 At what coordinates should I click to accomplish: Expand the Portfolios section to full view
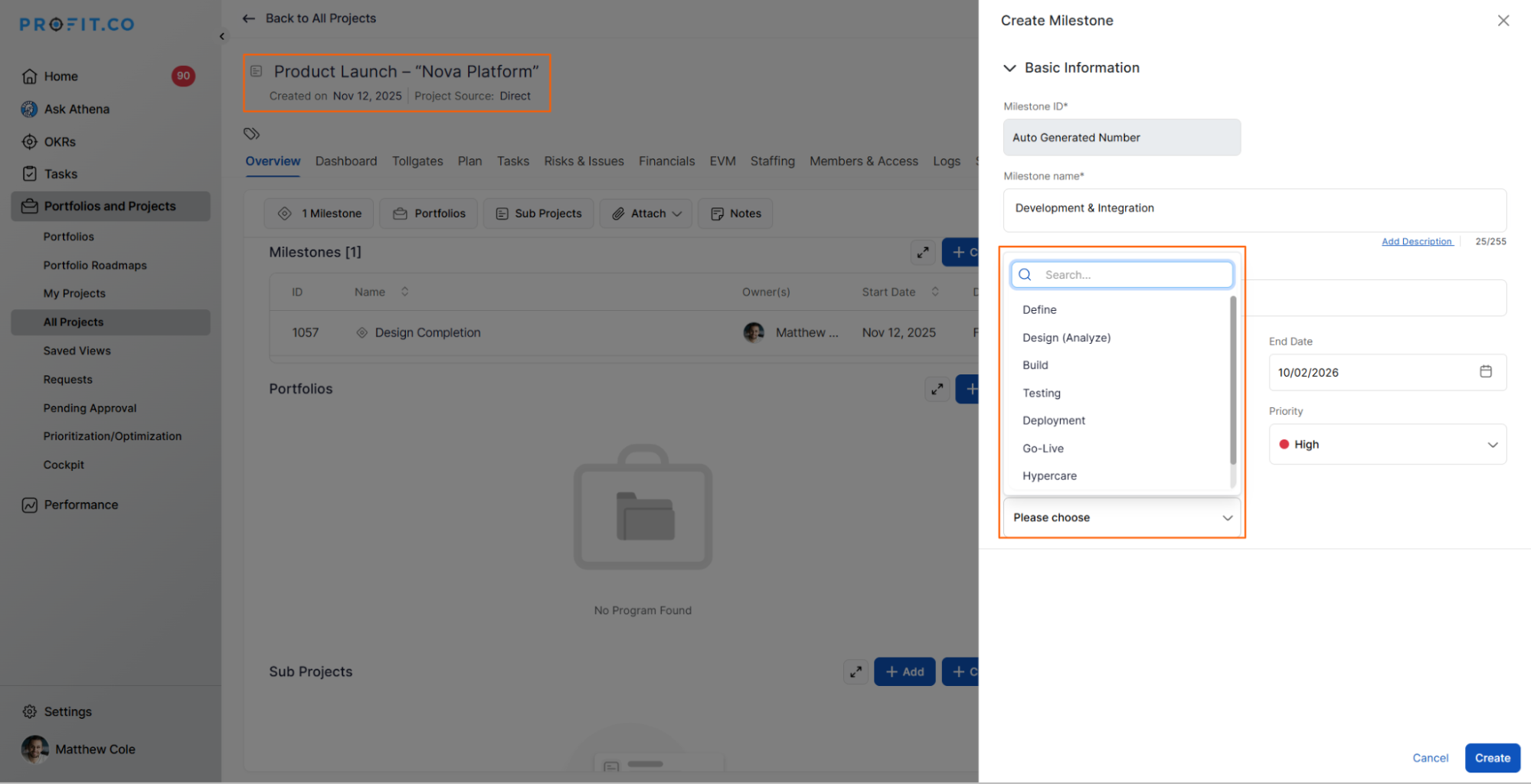coord(937,389)
